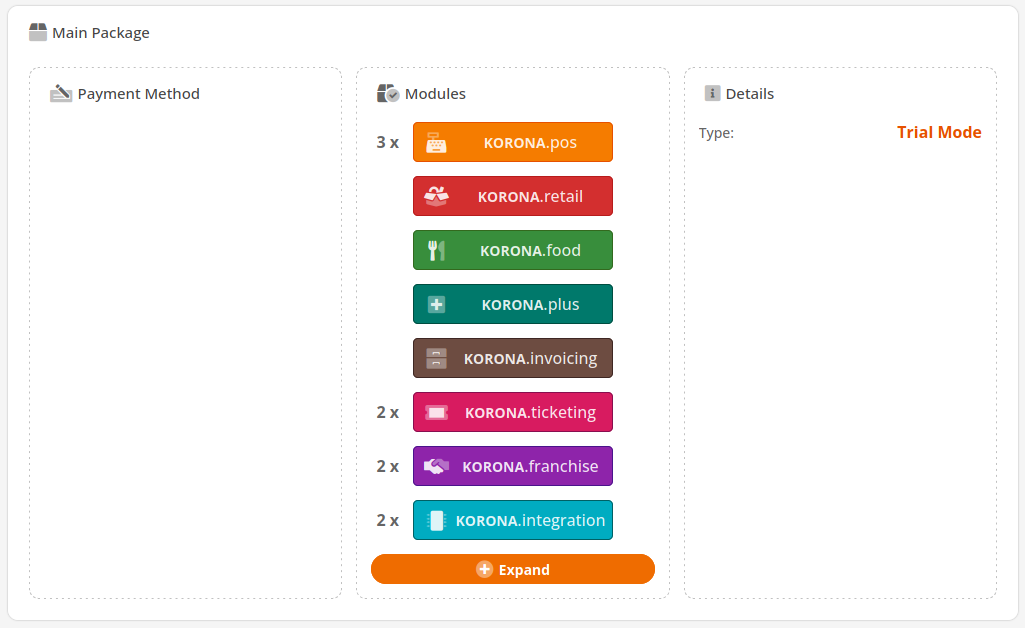This screenshot has width=1025, height=628.
Task: Click the Modules header icon
Action: tap(388, 93)
